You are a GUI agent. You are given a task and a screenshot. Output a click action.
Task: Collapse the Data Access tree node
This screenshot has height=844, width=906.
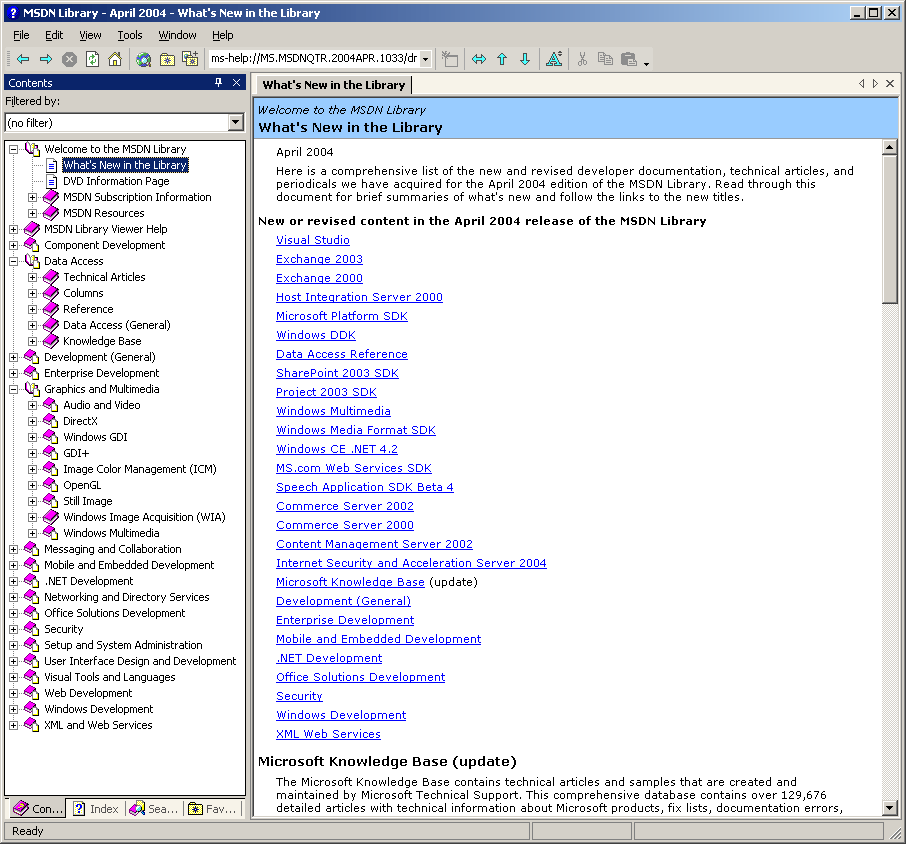[13, 261]
